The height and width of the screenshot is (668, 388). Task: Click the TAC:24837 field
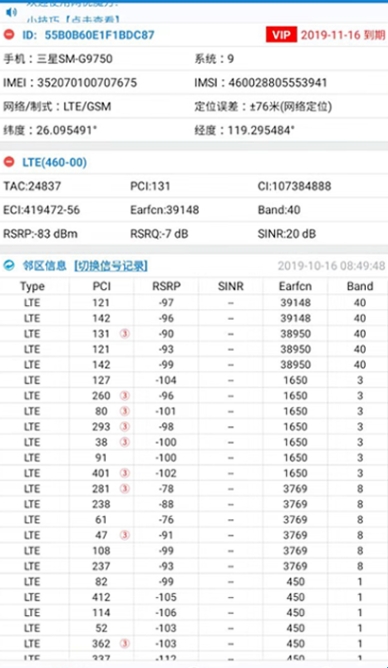tap(32, 186)
